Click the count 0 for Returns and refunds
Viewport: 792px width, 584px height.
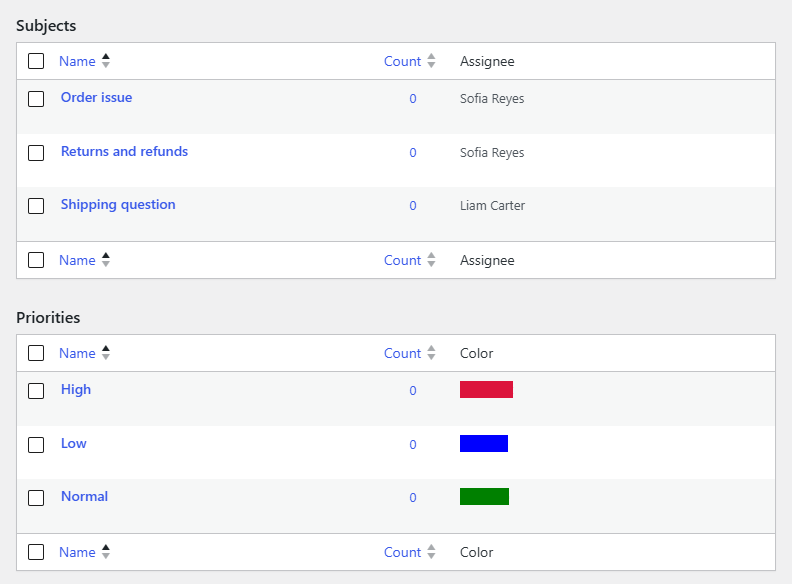click(x=413, y=153)
